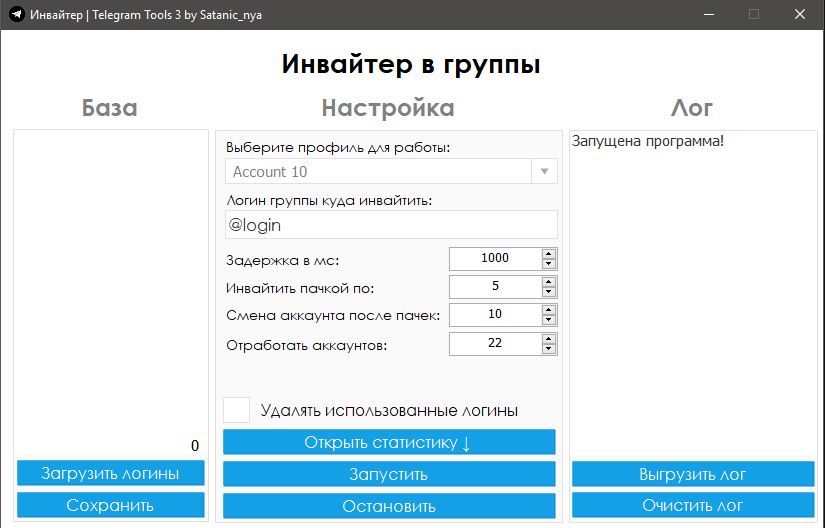Increase account switch after batches value
This screenshot has width=825, height=528.
point(549,310)
